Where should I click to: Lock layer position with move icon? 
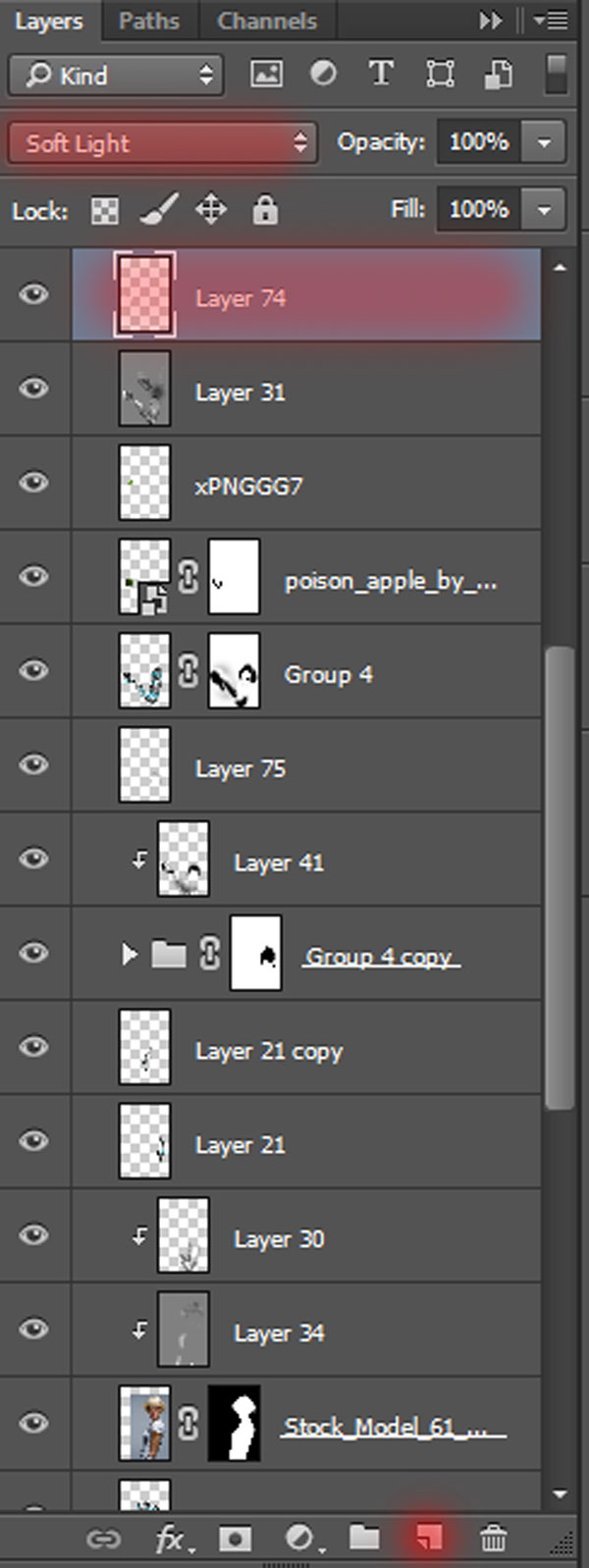point(211,209)
